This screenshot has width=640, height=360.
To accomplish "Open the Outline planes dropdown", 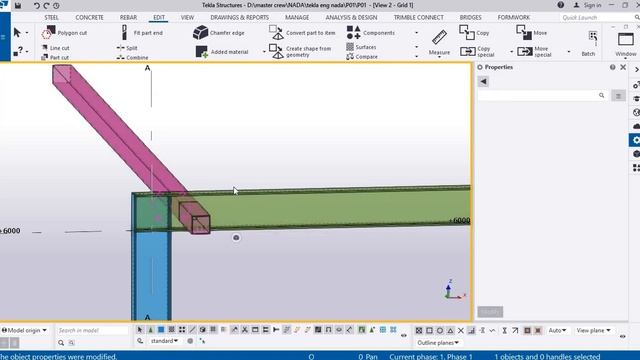I will (x=438, y=343).
